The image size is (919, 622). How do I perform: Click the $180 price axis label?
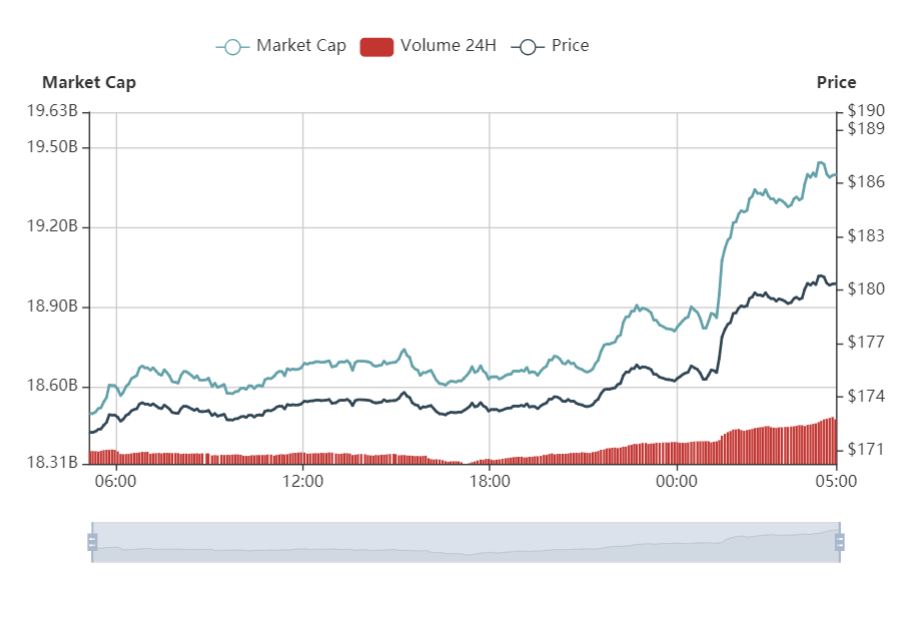(865, 289)
